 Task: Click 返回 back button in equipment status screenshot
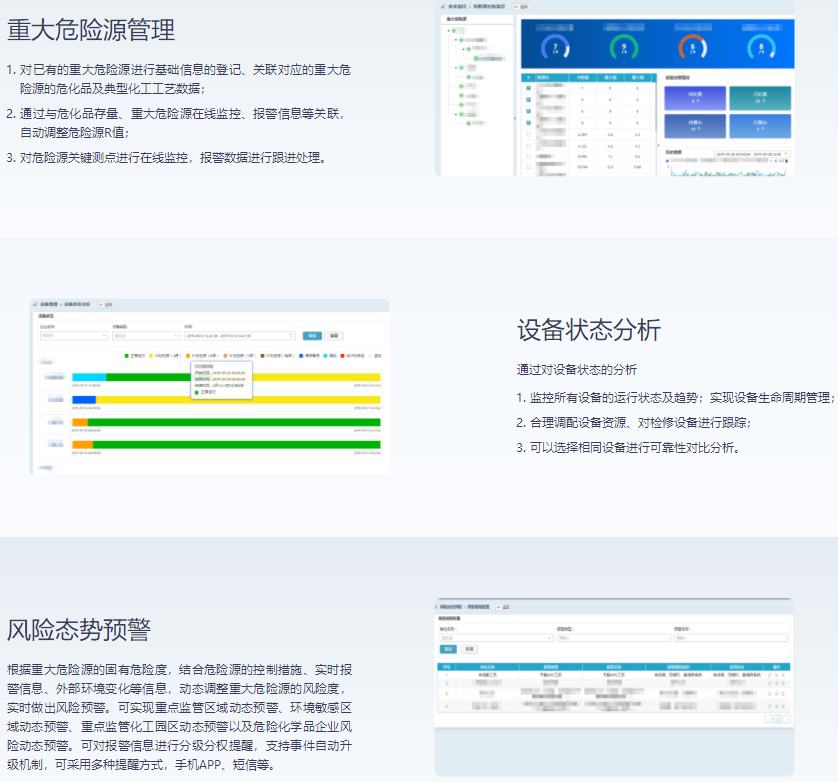click(x=106, y=305)
